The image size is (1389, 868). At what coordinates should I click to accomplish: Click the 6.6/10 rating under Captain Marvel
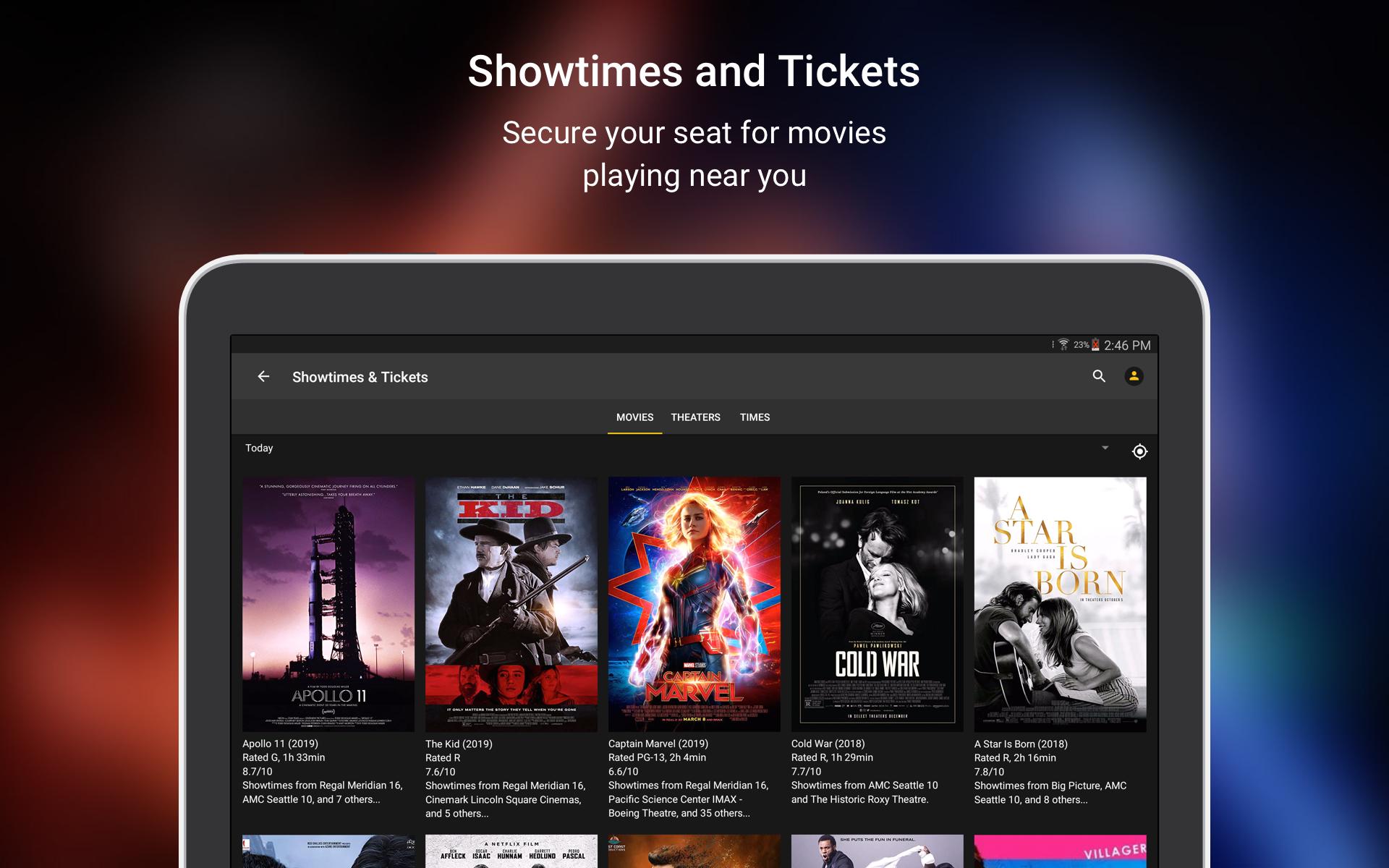624,772
